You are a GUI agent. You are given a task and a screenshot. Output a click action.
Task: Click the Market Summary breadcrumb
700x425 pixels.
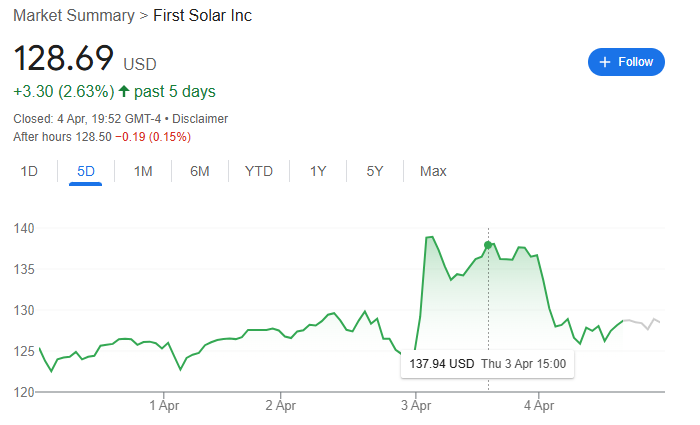[x=73, y=17]
